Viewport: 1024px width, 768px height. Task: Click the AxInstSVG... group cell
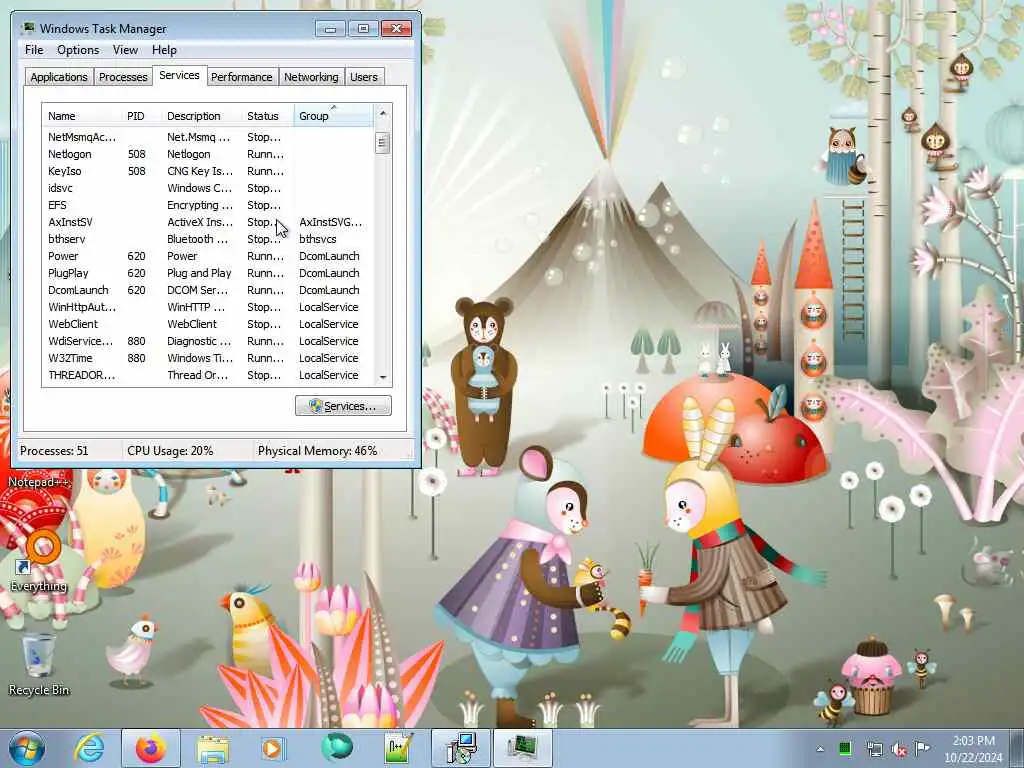(x=330, y=222)
